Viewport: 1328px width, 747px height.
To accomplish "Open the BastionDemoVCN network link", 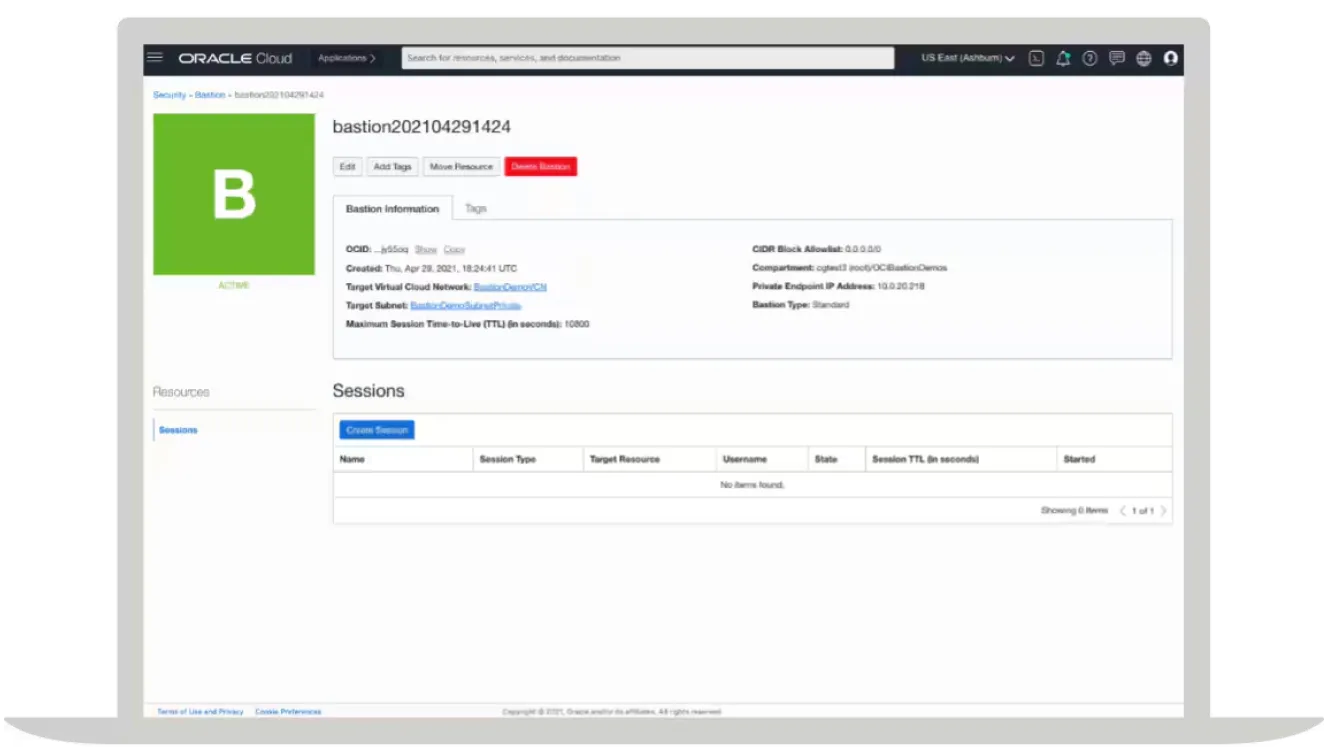I will coord(510,287).
